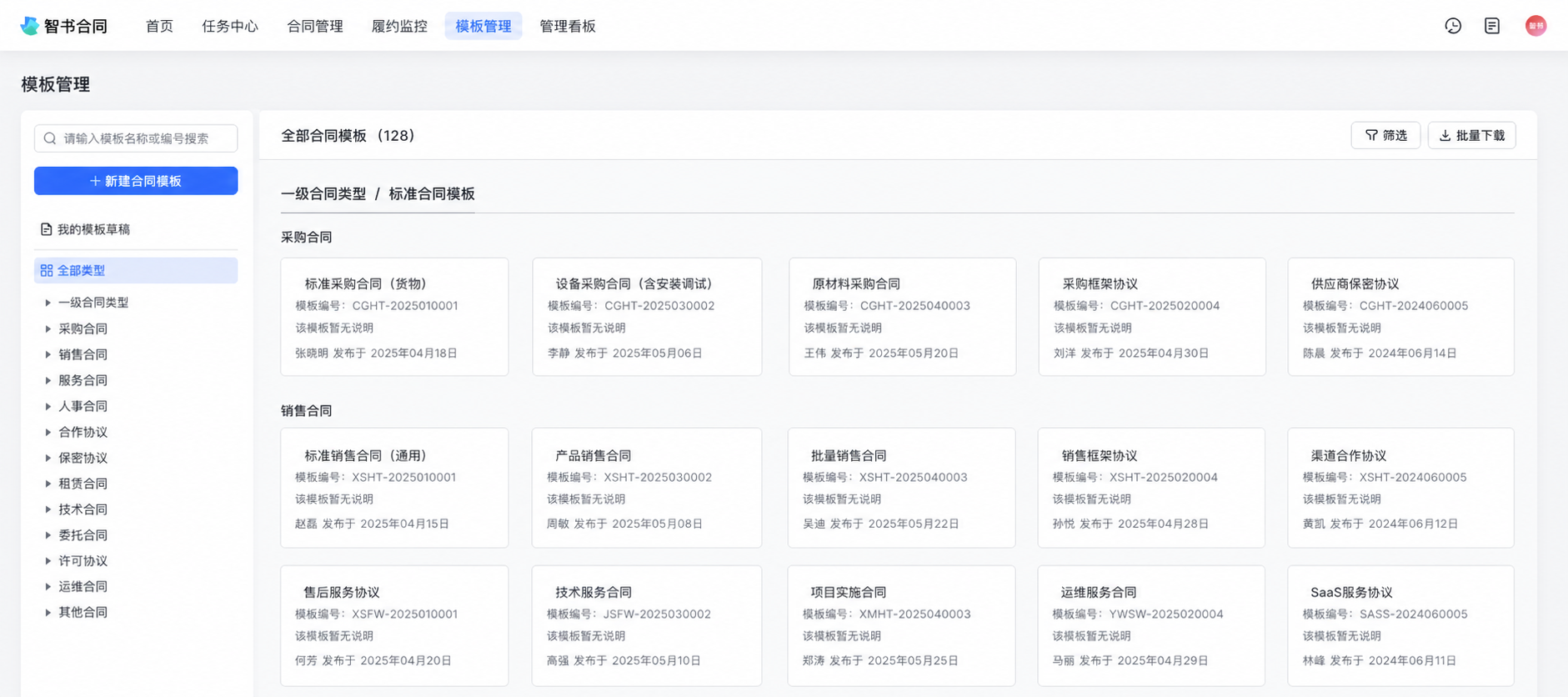Expand the 租赁合同 tree node
The height and width of the screenshot is (697, 1568).
[x=48, y=484]
